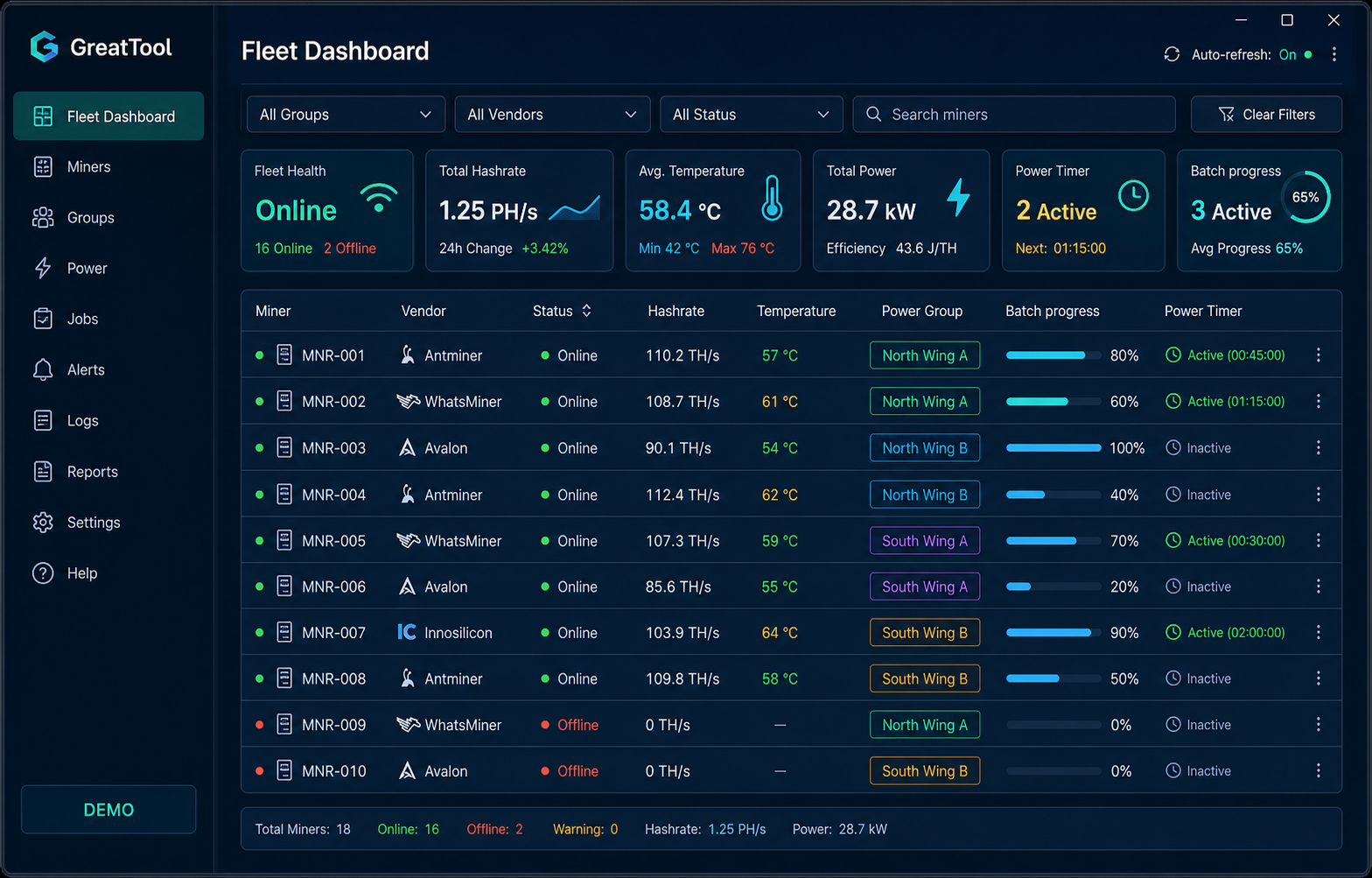
Task: Click the lightning bolt in Total Power
Action: click(x=959, y=198)
